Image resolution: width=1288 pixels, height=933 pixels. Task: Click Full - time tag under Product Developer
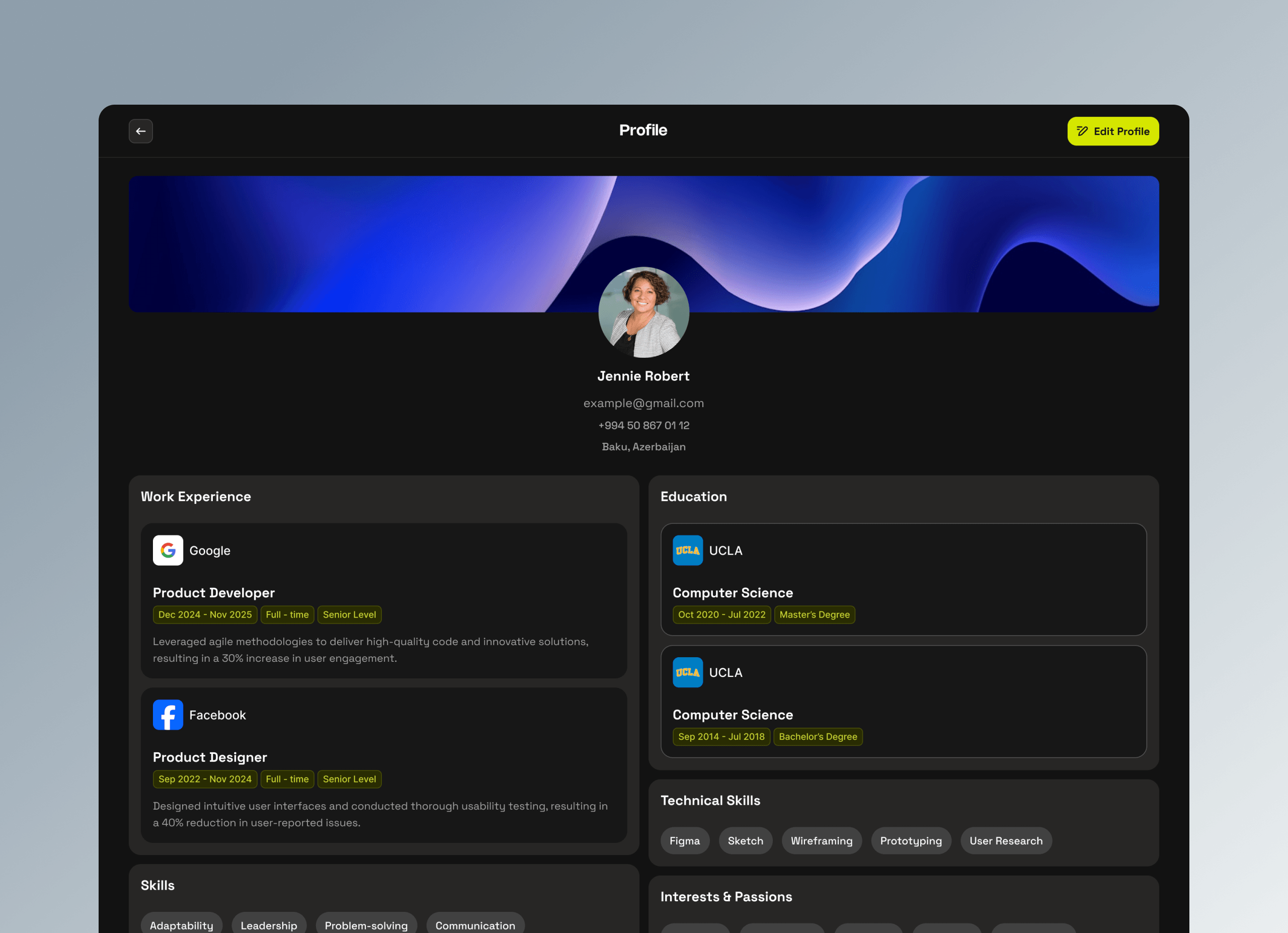point(287,615)
